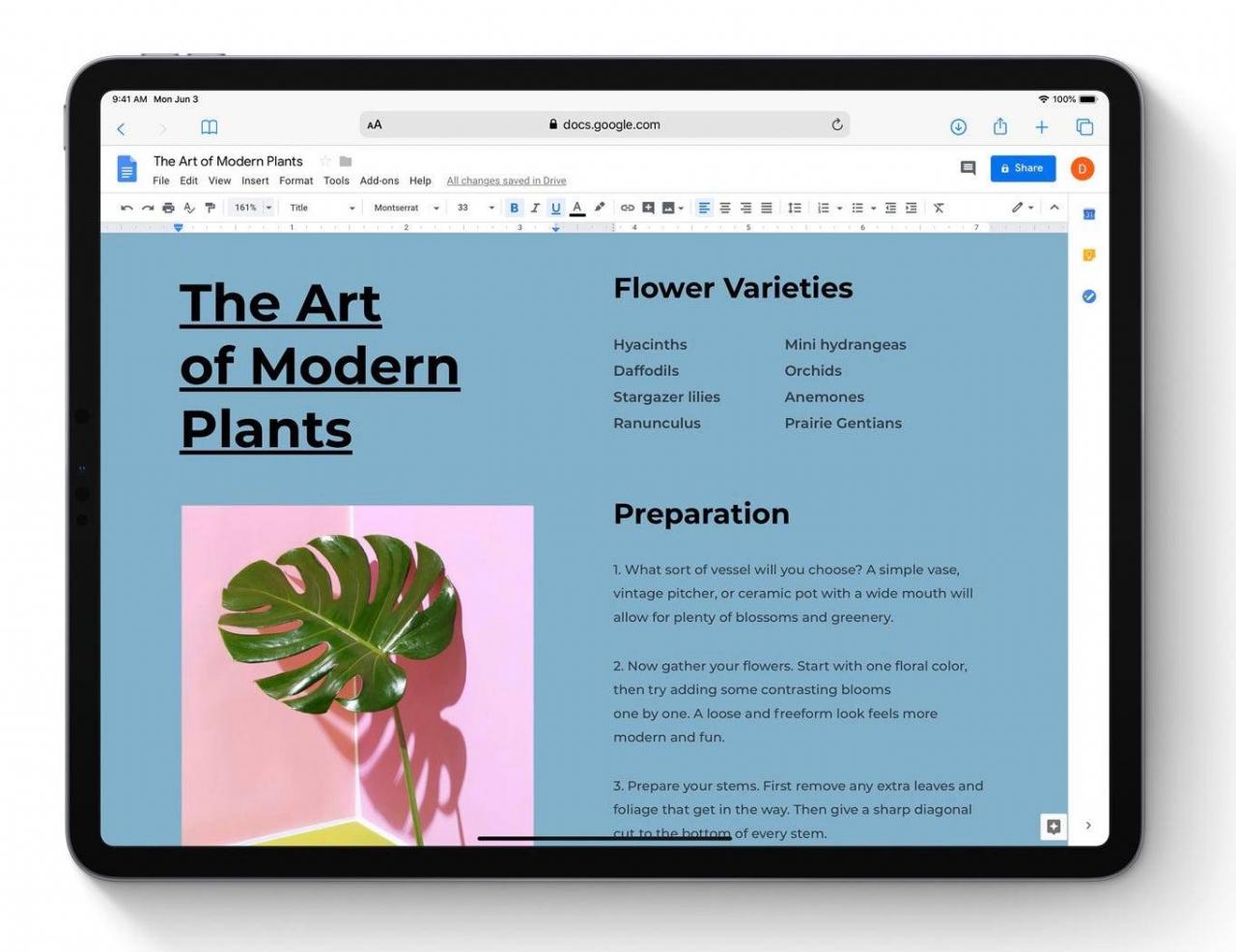The image size is (1236, 952).
Task: Open the bulleted list dropdown arrow
Action: (x=873, y=208)
